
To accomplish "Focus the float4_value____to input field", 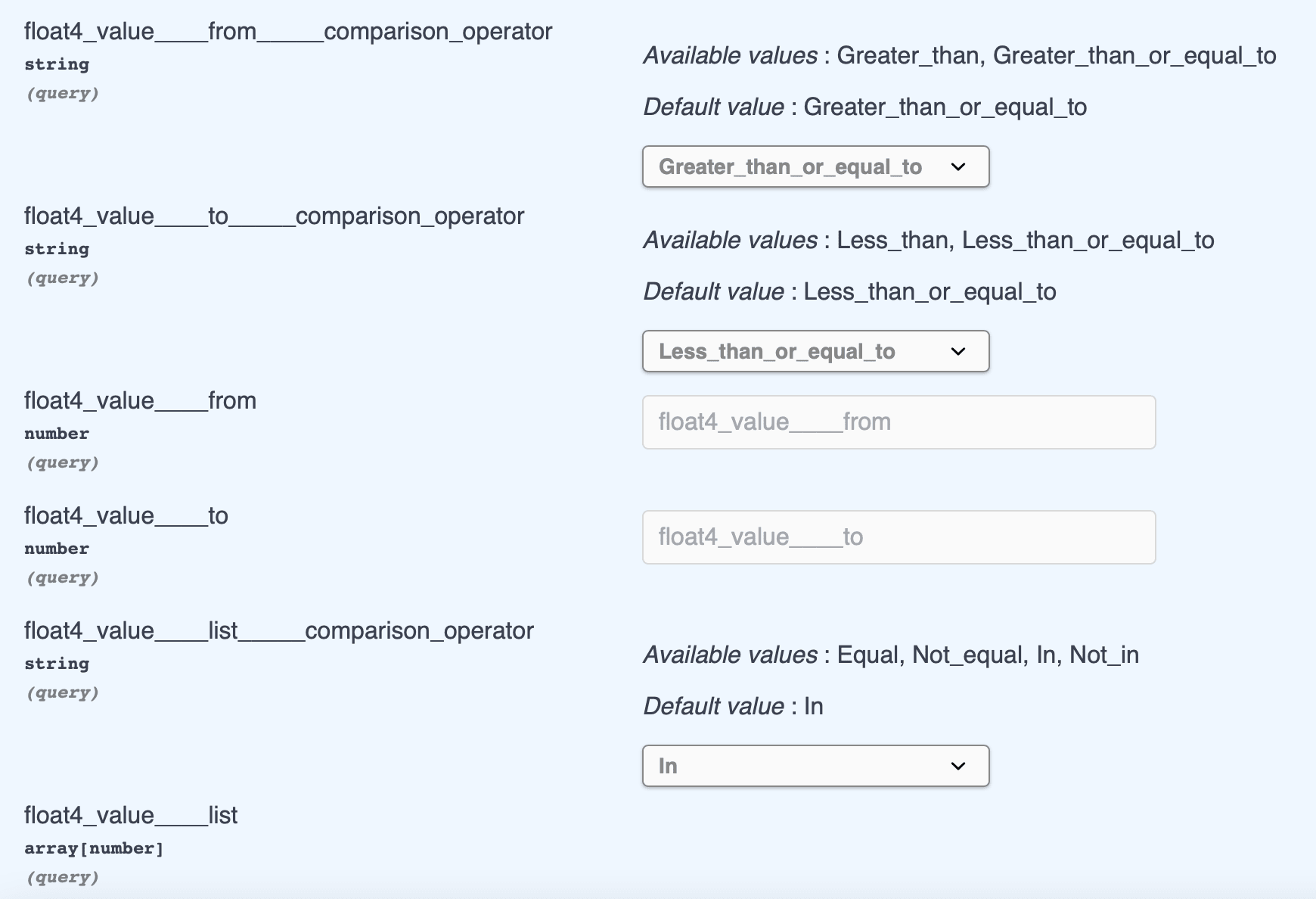I will (x=899, y=537).
